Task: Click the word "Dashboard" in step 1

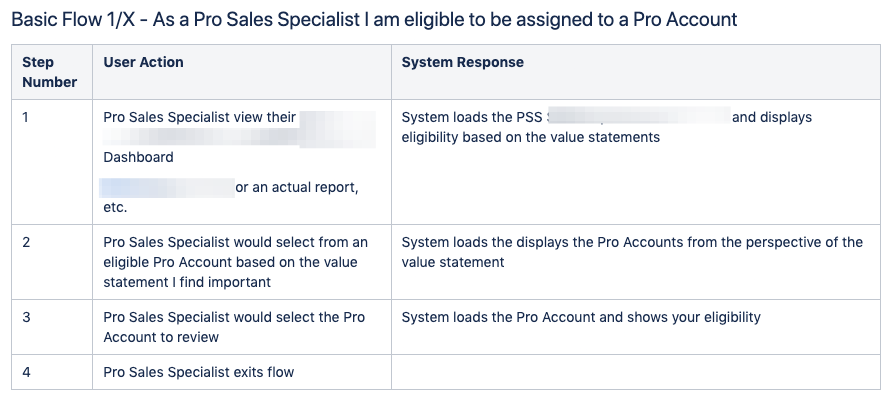Action: pyautogui.click(x=138, y=157)
